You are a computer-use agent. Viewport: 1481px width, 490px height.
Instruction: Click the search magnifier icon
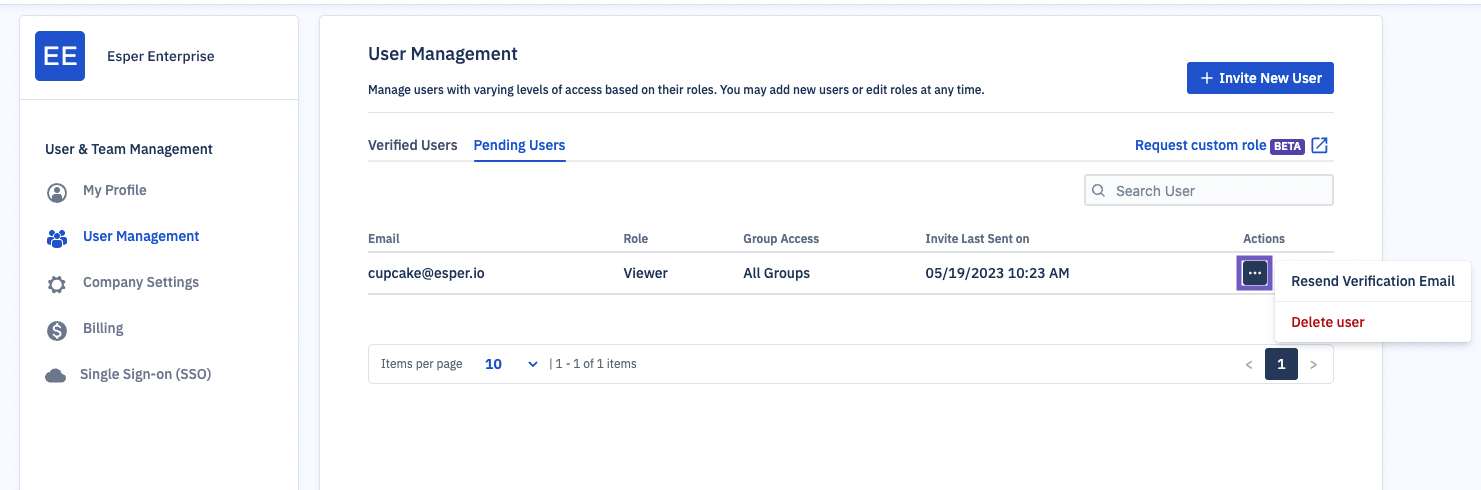[x=1098, y=190]
